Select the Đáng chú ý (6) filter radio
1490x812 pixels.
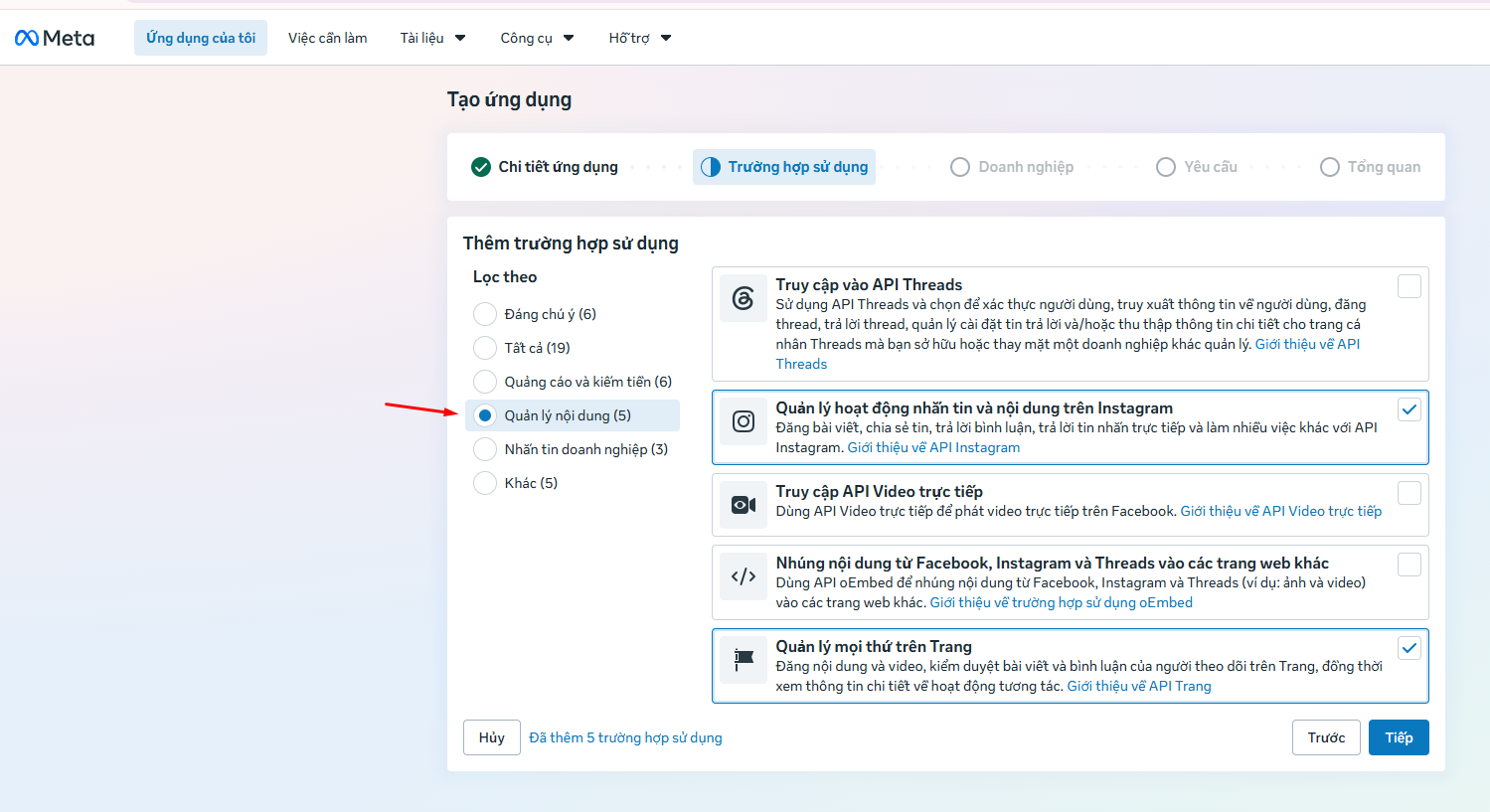point(485,314)
